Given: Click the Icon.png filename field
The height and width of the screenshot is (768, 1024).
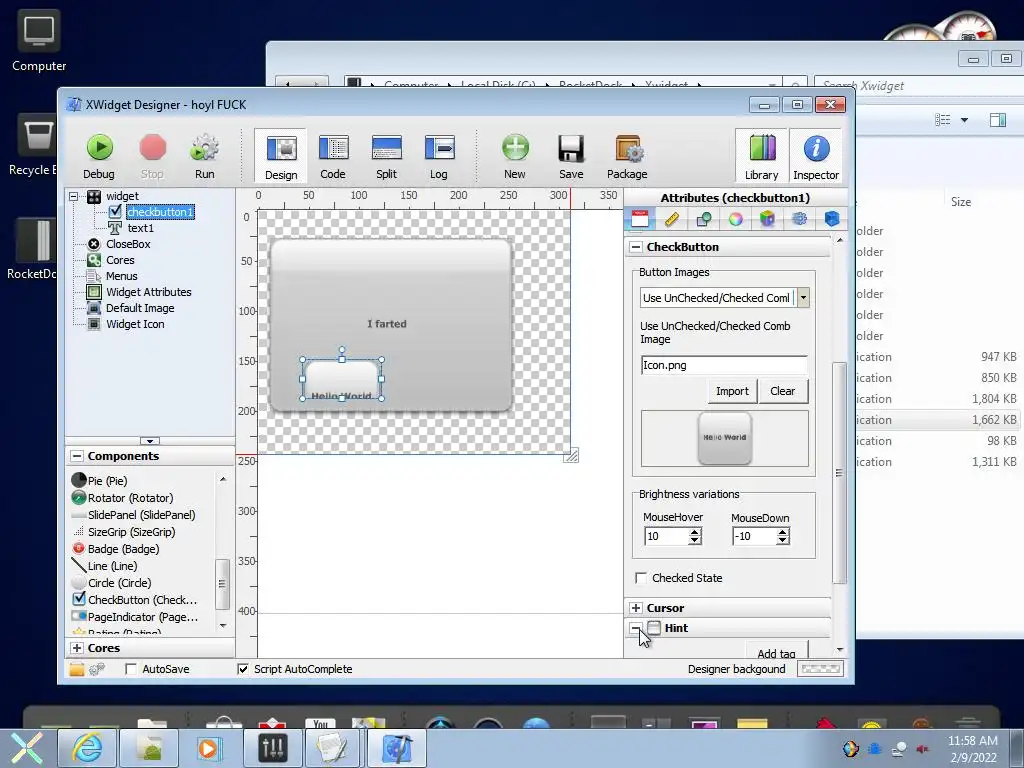Looking at the screenshot, I should pyautogui.click(x=724, y=365).
